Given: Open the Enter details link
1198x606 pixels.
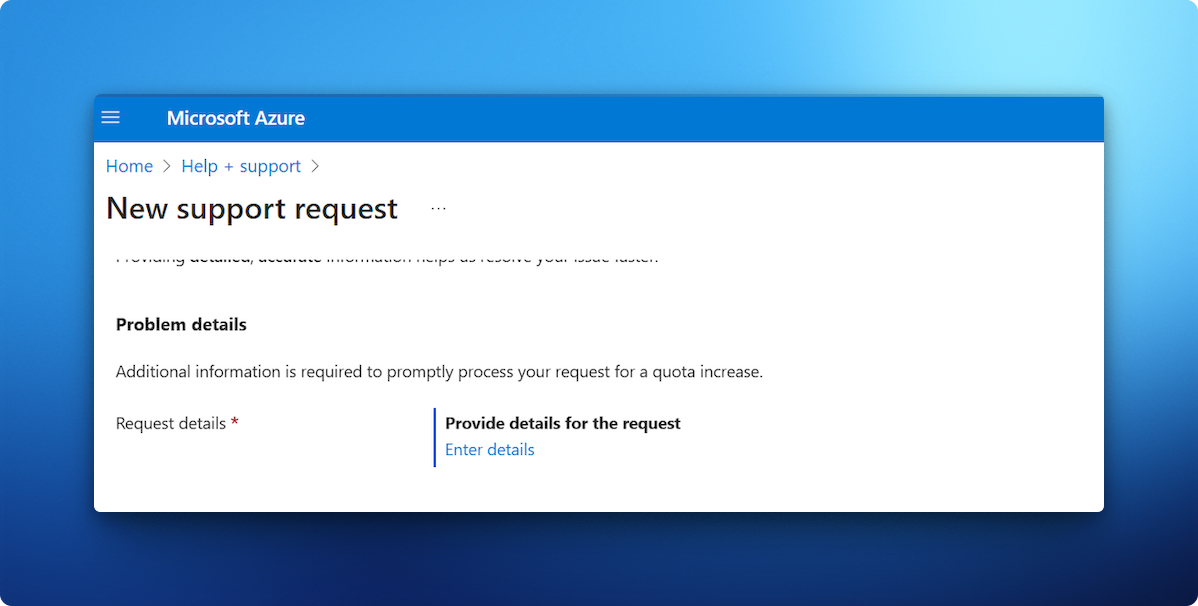Looking at the screenshot, I should click(489, 450).
